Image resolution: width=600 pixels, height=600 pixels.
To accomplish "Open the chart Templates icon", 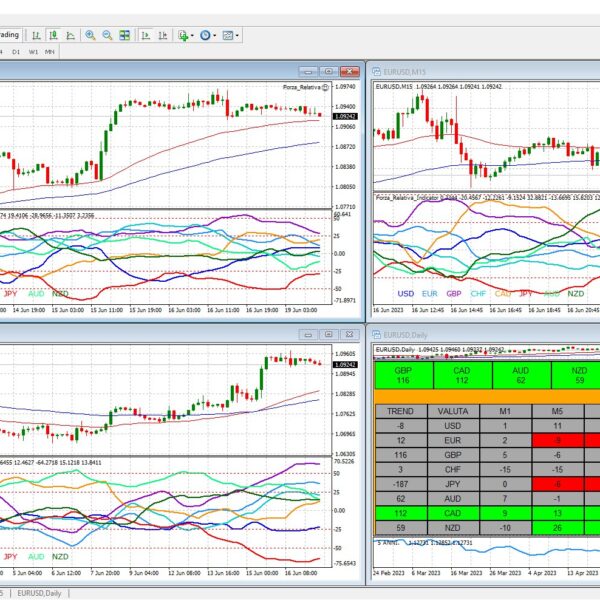I will (x=228, y=36).
